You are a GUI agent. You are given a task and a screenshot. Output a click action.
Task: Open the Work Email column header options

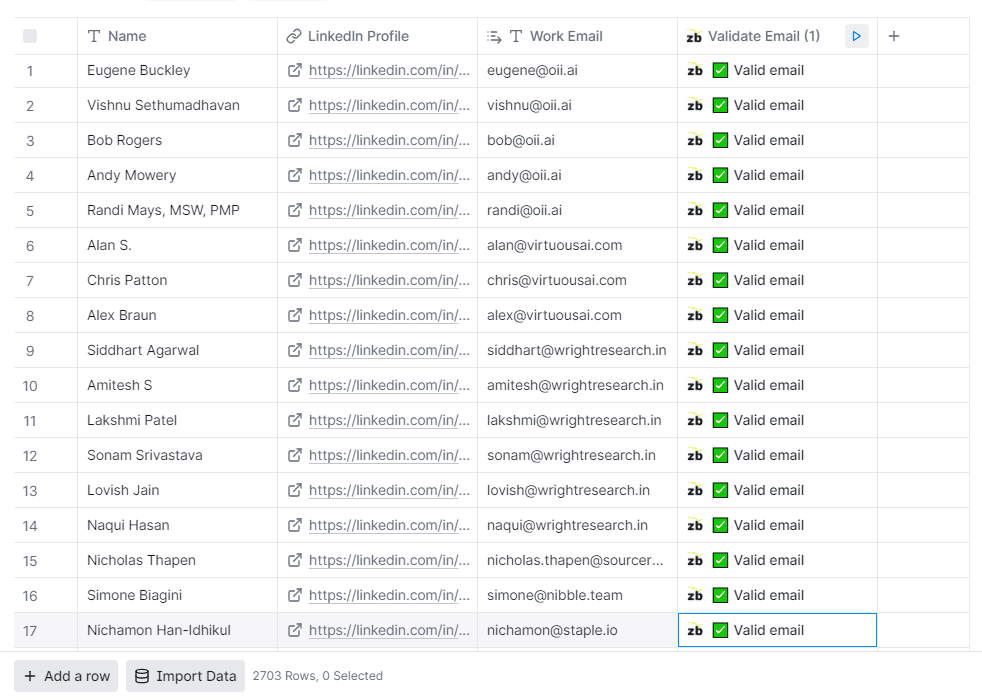point(565,36)
